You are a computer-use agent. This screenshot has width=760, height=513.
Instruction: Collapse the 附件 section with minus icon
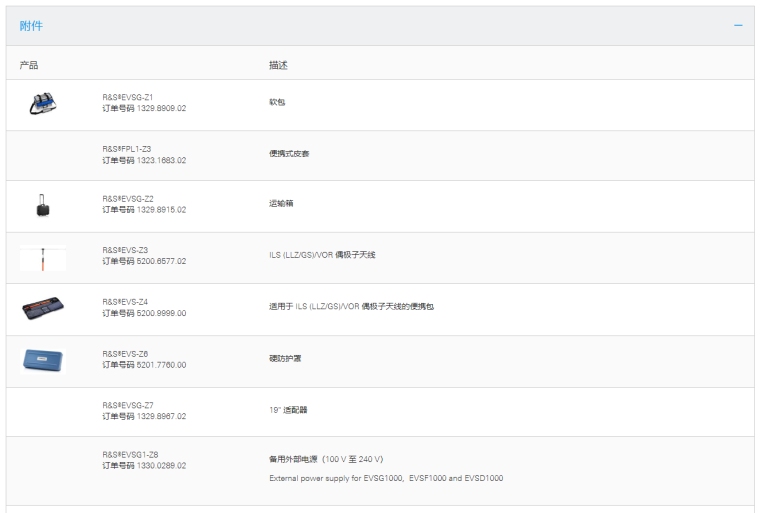[738, 25]
